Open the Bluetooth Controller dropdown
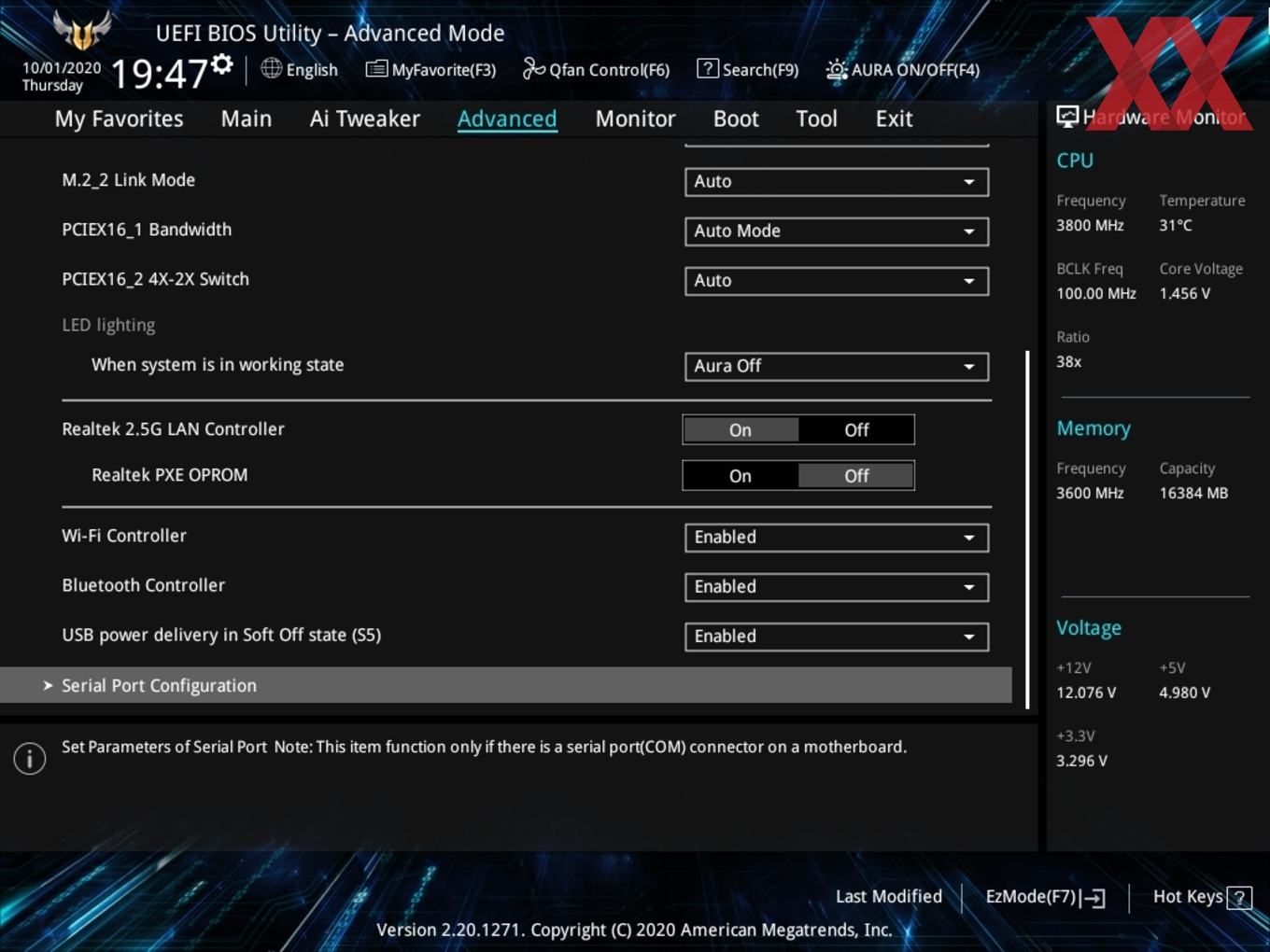Viewport: 1270px width, 952px height. click(837, 587)
